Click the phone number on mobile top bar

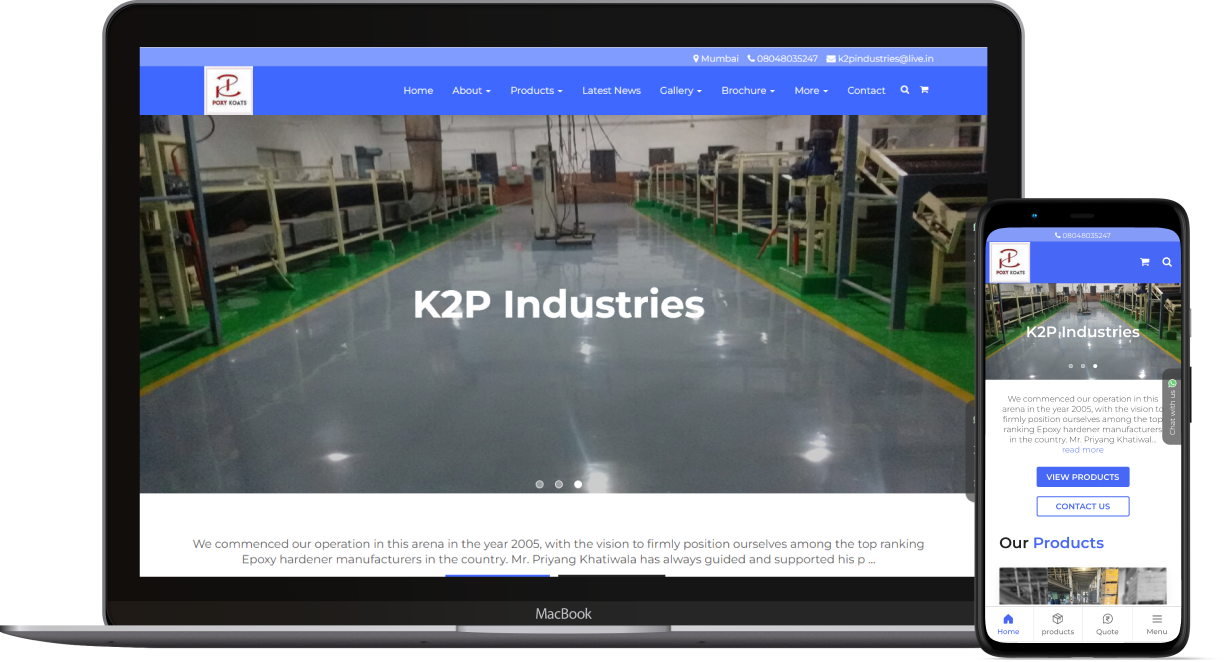pos(1082,236)
